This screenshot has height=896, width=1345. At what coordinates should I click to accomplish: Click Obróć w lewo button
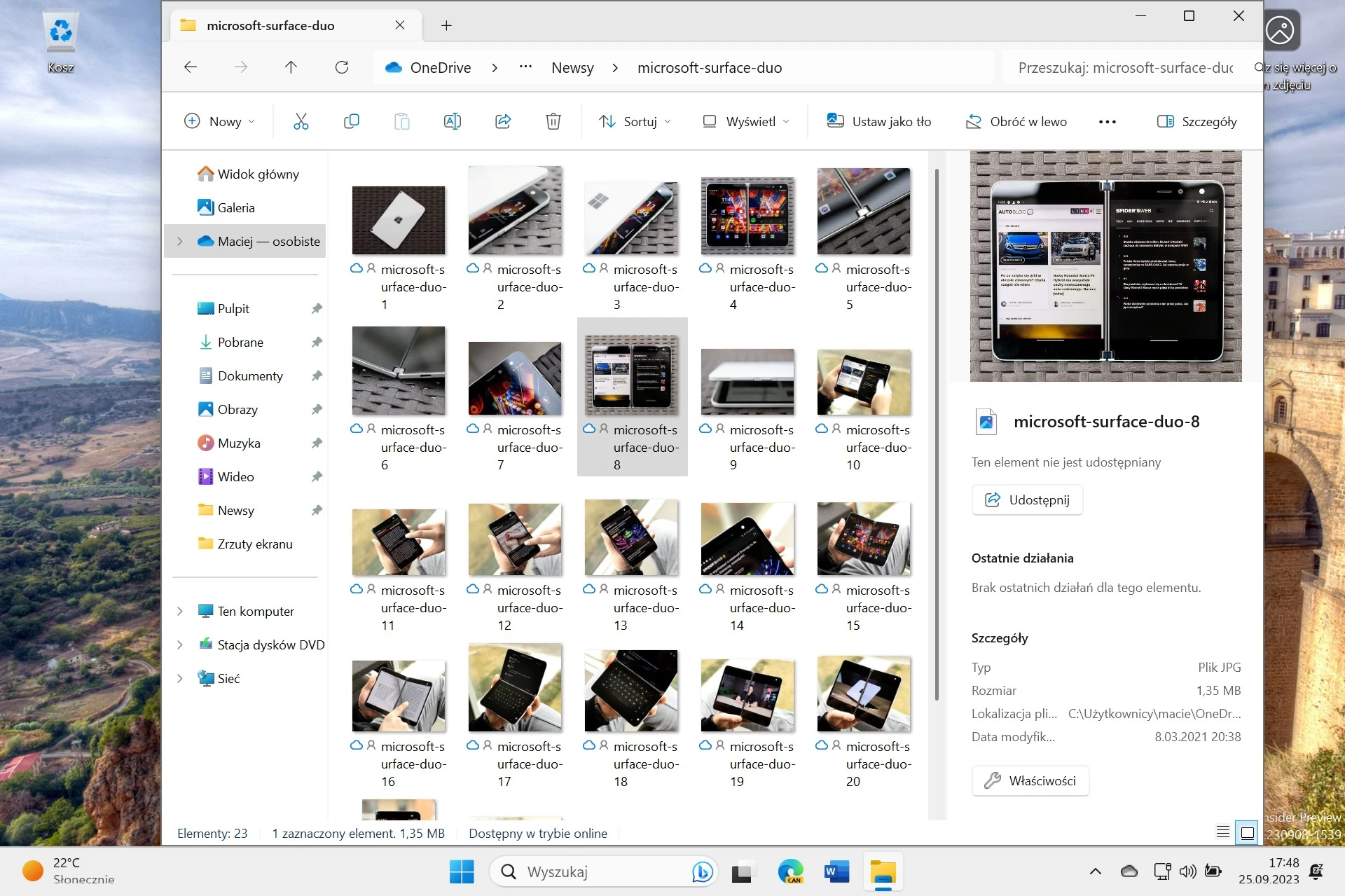(1016, 121)
